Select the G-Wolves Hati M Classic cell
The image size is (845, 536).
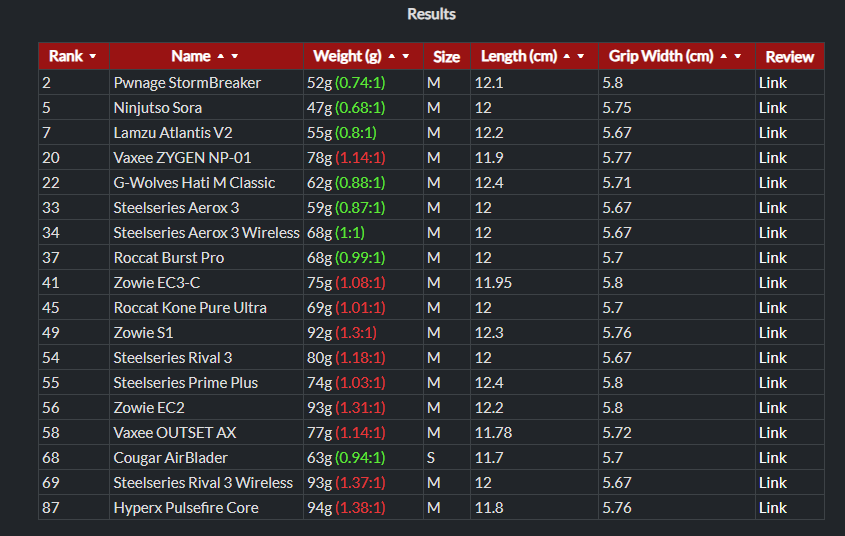[206, 183]
